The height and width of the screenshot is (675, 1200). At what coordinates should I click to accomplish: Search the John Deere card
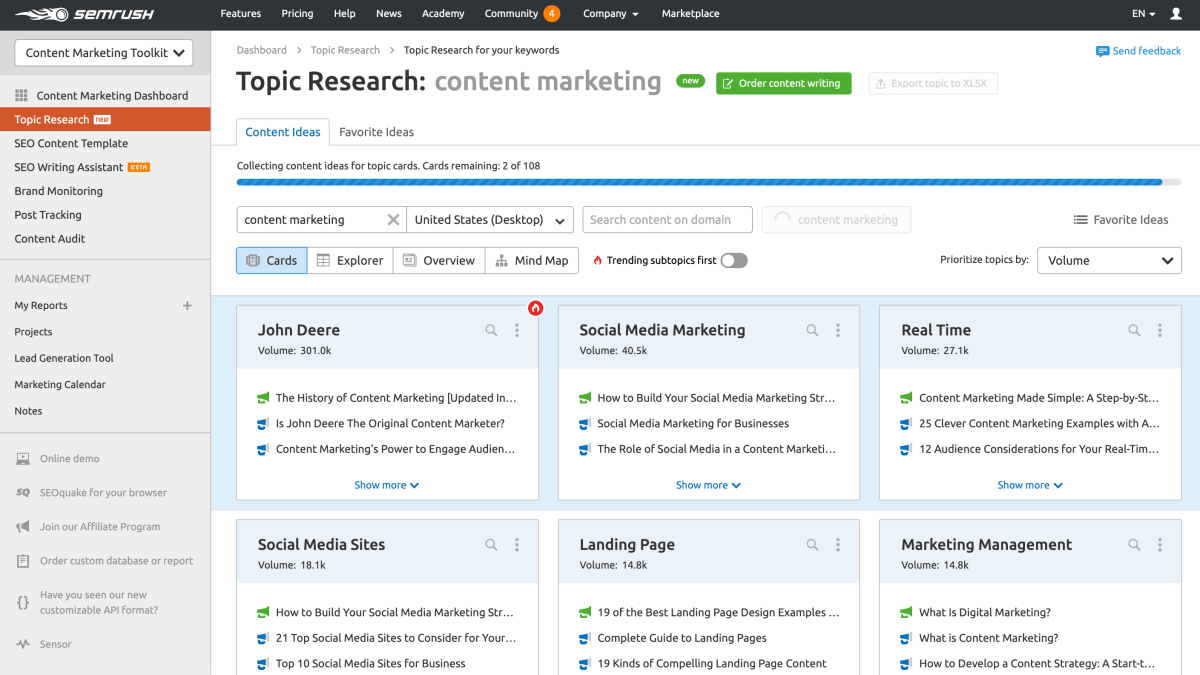[x=491, y=330]
